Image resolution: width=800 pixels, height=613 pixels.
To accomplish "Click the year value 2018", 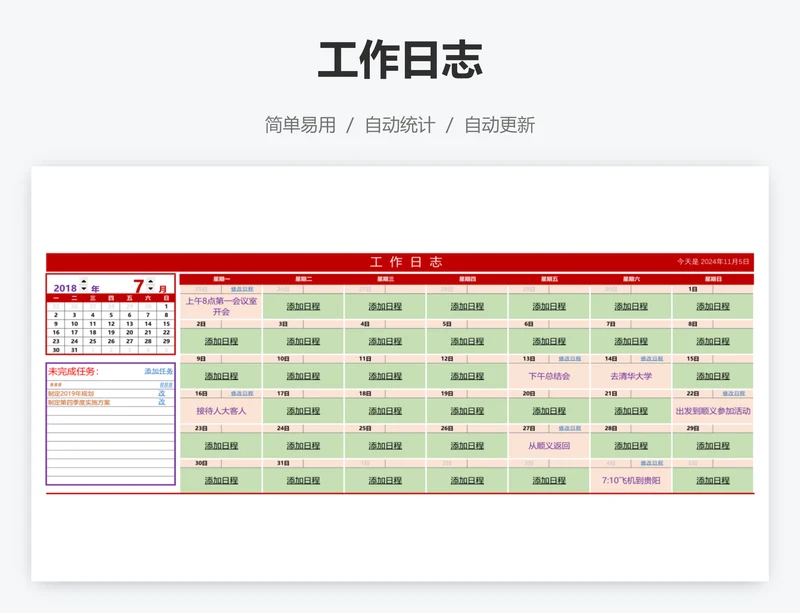I will coord(65,288).
